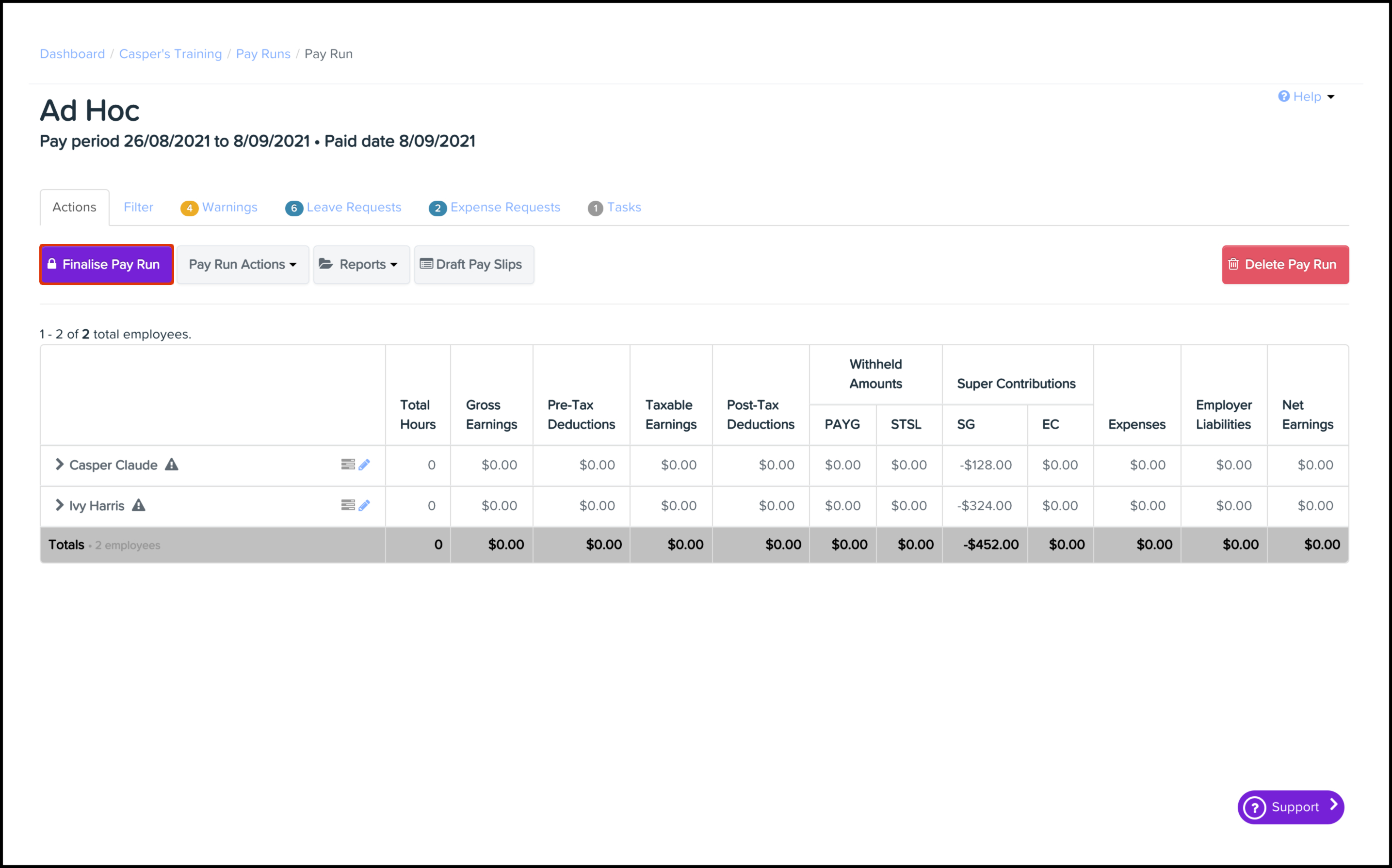Open the Expense Requests tab

(x=504, y=207)
